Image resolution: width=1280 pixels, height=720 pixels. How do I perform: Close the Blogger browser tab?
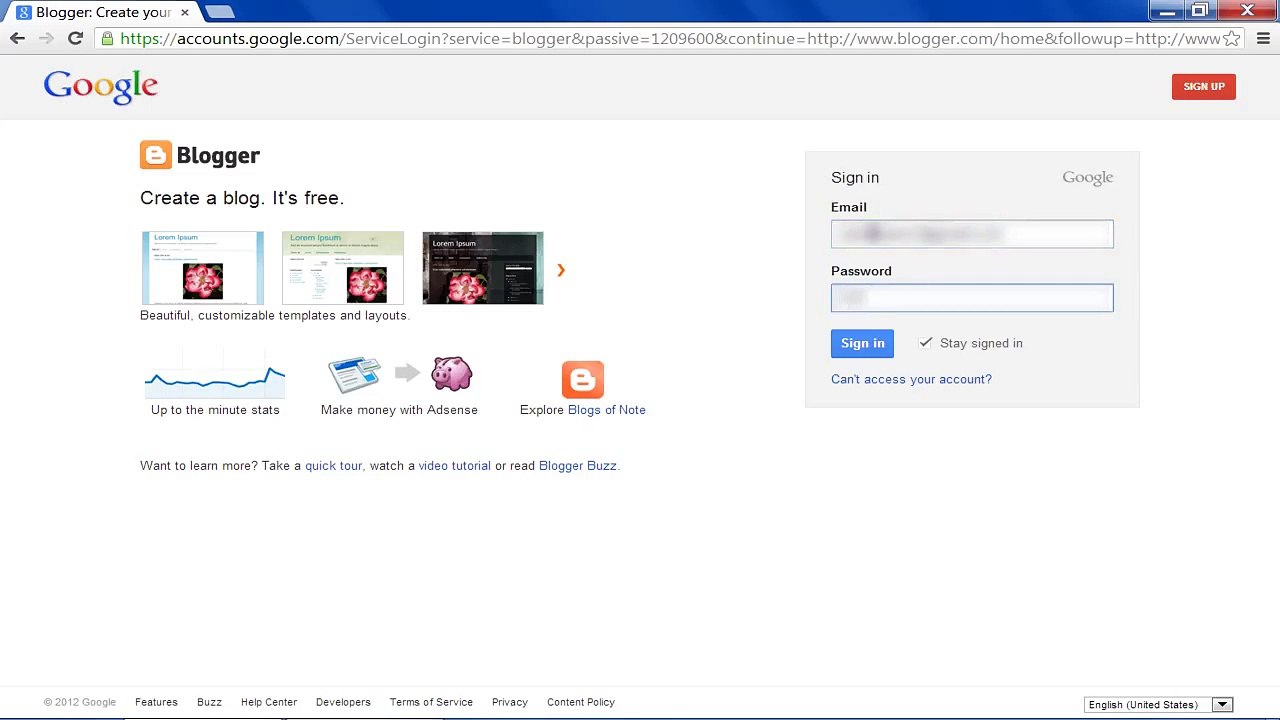point(184,12)
